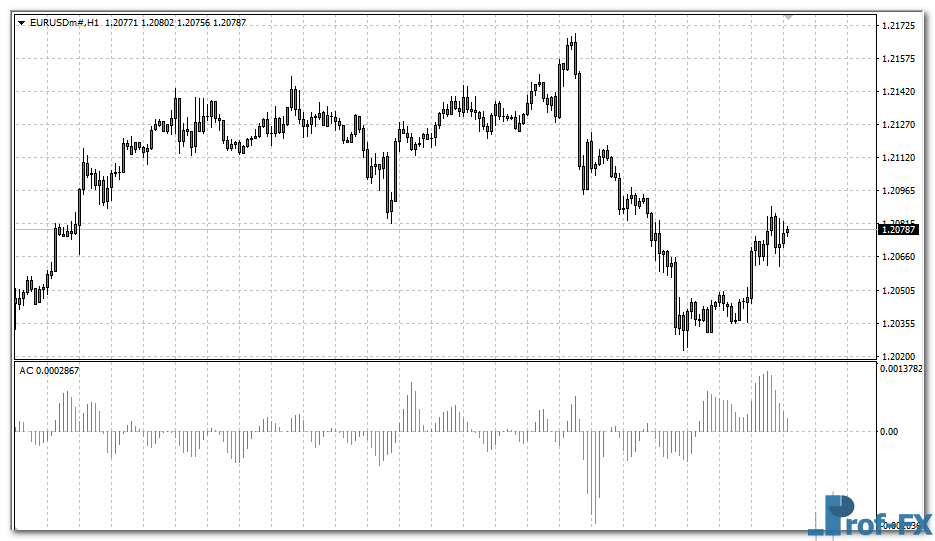This screenshot has width=935, height=541.
Task: Click the current price label 1.20787
Action: 899,229
